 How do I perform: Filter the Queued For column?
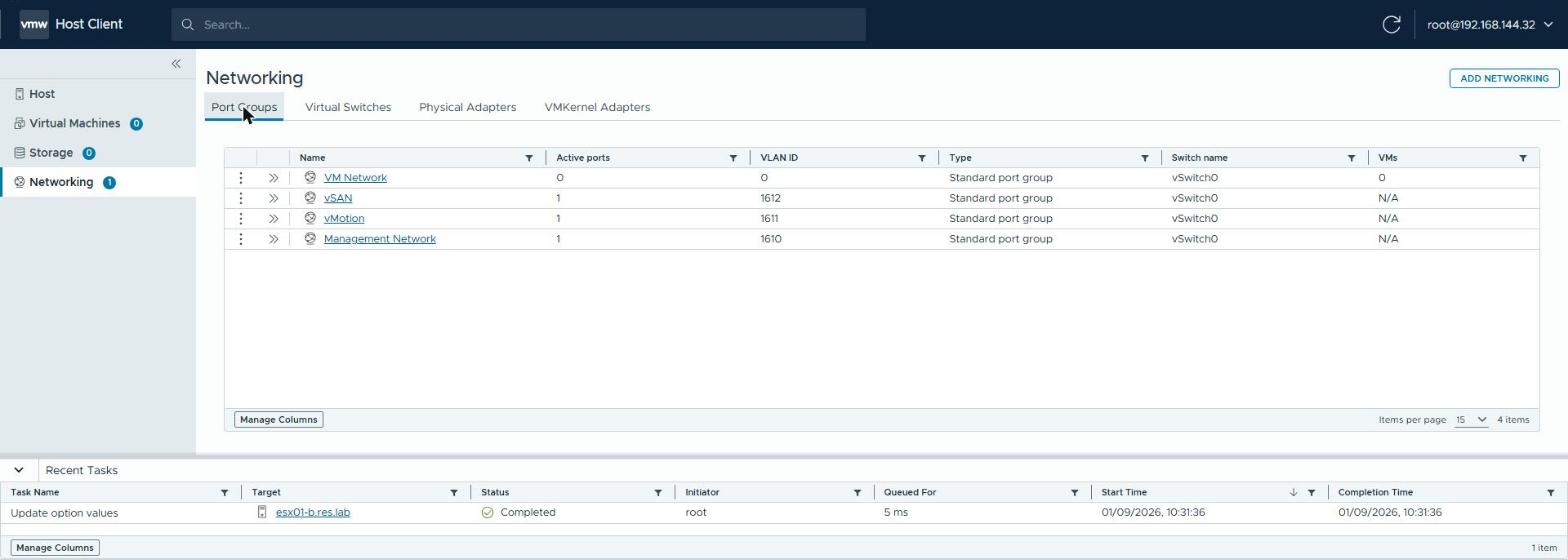tap(1075, 493)
